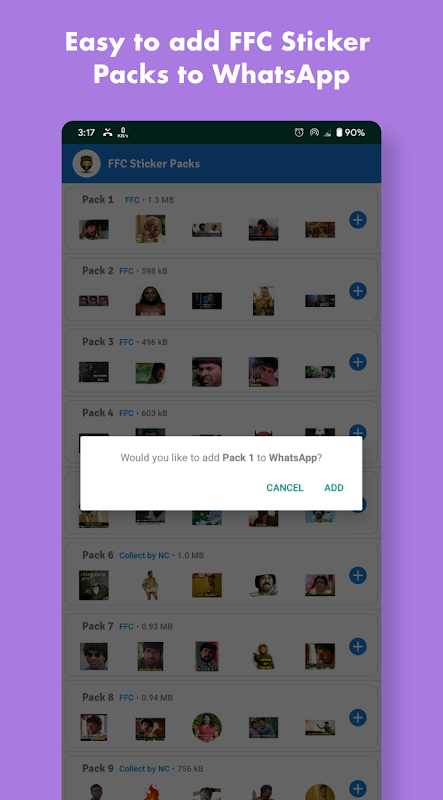Open second sticker thumbnail in Pack 2

tap(150, 301)
